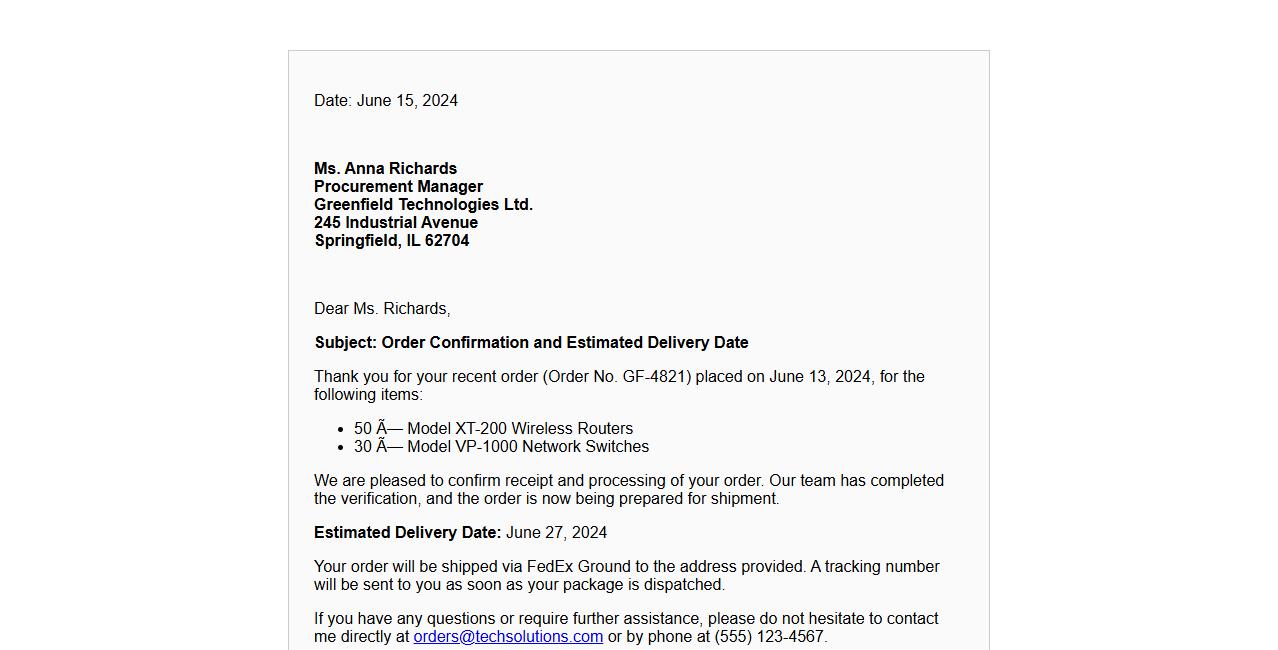The height and width of the screenshot is (650, 1278).
Task: Click the recipient name Ms. Anna Richards
Action: (385, 169)
